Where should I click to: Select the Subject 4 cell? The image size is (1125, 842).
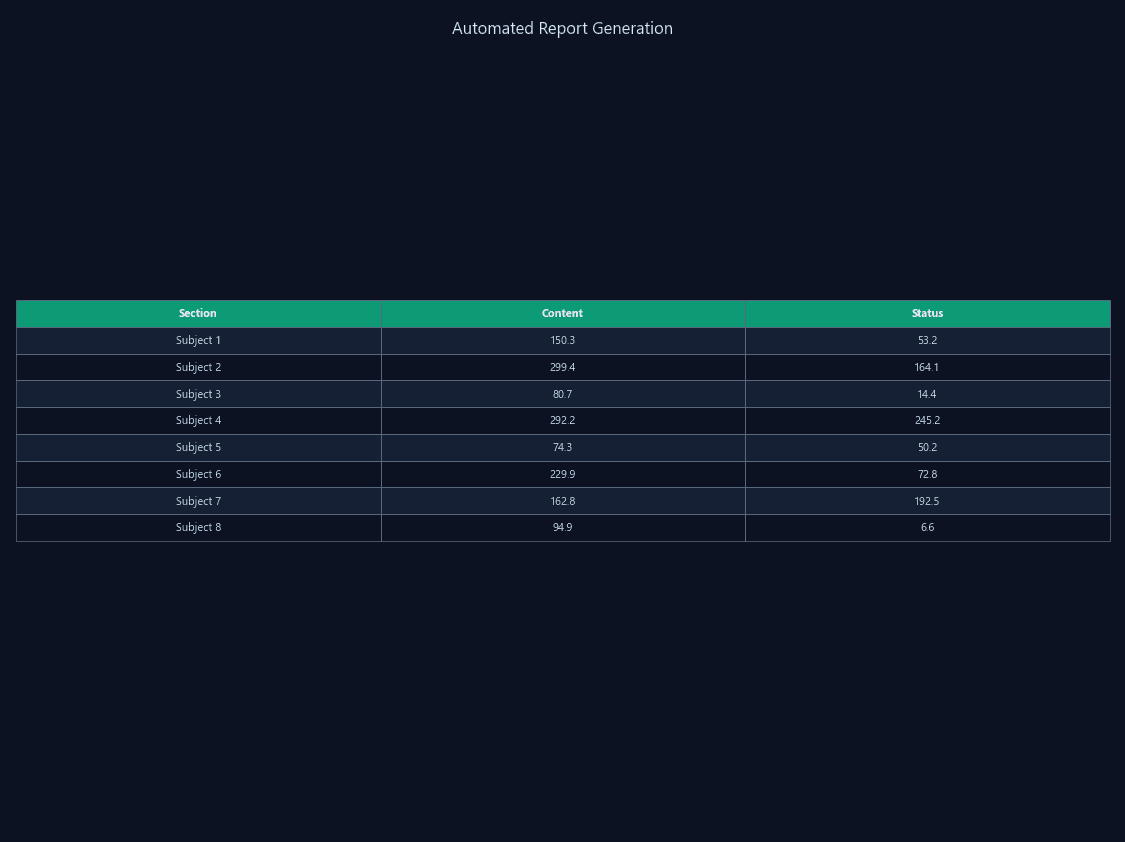199,421
